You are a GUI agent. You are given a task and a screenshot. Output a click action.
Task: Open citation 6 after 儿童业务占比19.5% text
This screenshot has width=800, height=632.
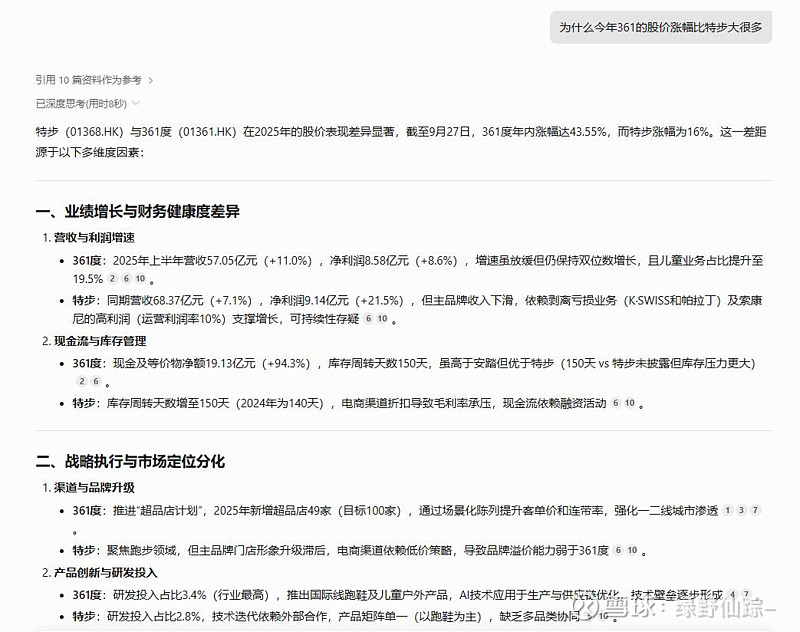(127, 279)
